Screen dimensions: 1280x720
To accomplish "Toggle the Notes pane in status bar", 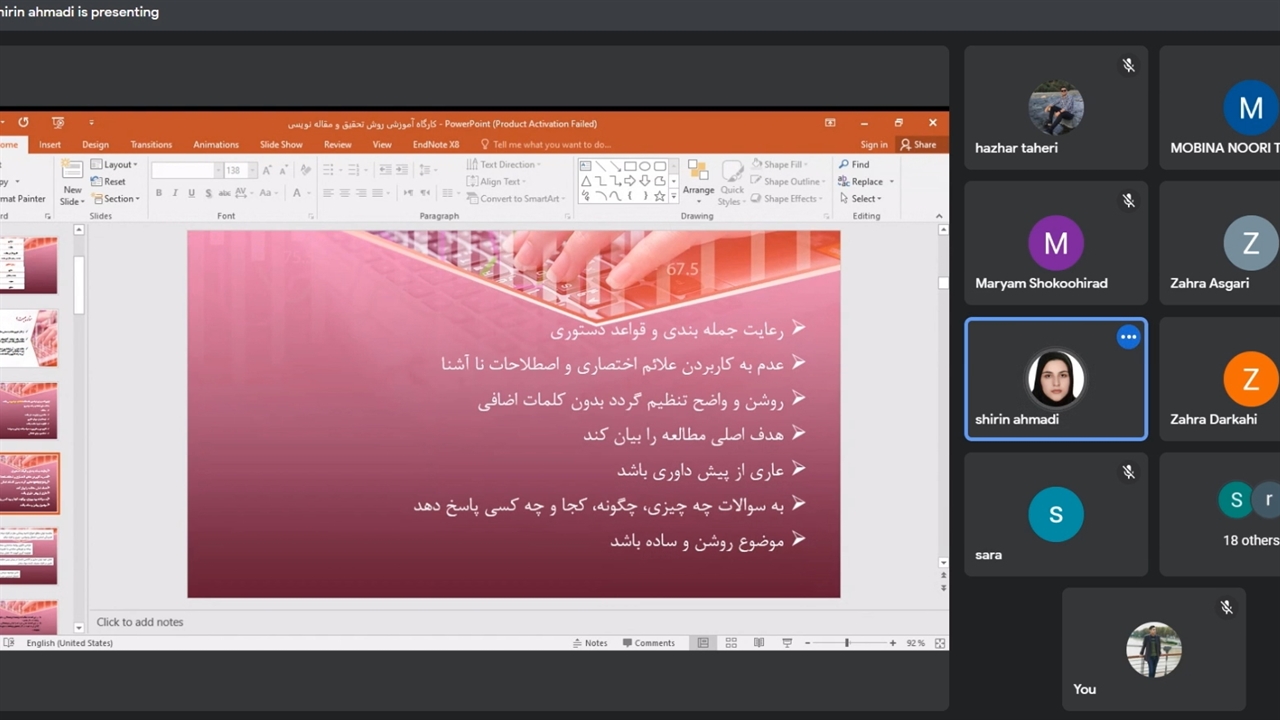I will click(590, 643).
